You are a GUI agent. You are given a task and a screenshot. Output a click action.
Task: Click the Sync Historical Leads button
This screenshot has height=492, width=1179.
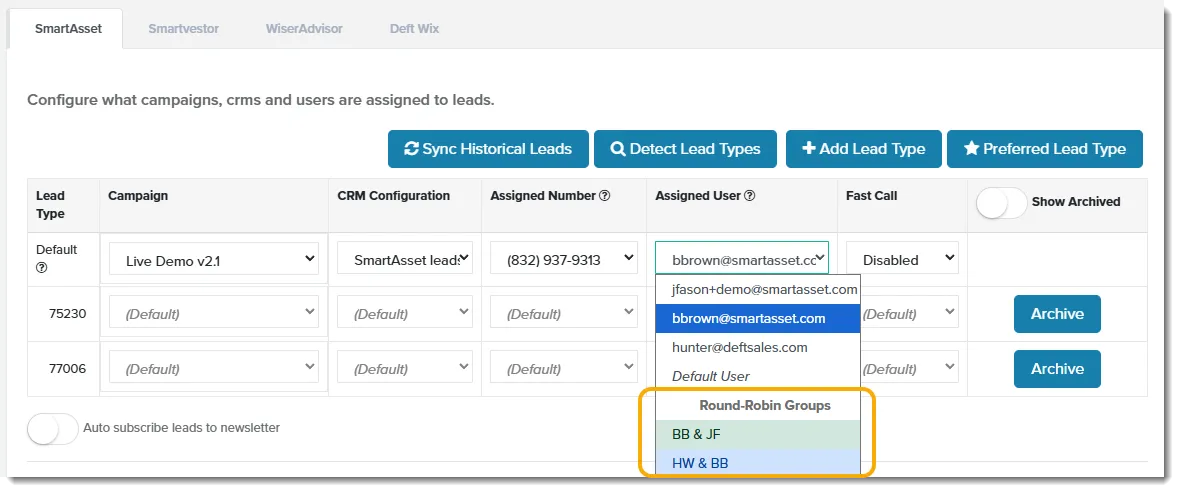pyautogui.click(x=487, y=149)
